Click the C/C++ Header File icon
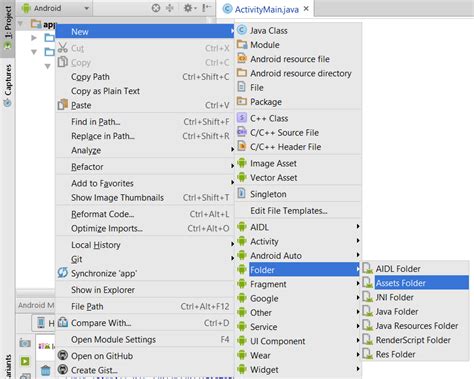Viewport: 474px width, 379px height. (242, 146)
